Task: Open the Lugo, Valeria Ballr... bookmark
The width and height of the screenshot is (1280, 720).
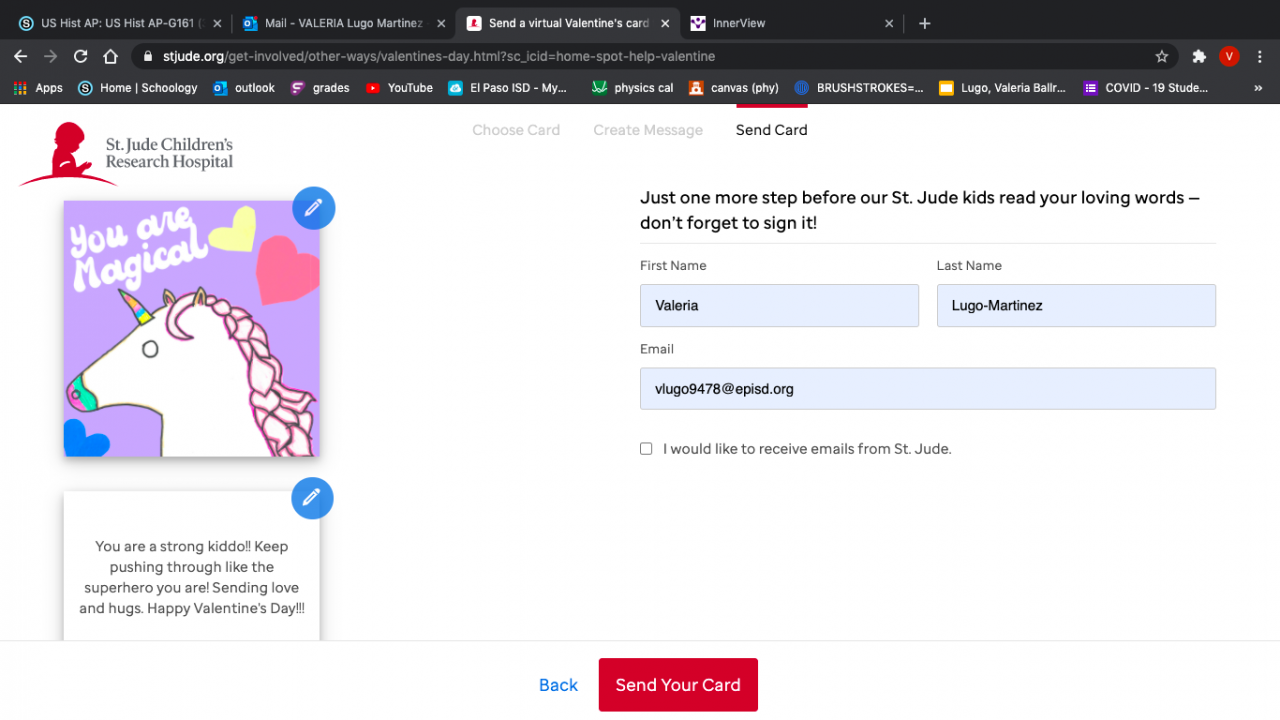Action: [1002, 88]
